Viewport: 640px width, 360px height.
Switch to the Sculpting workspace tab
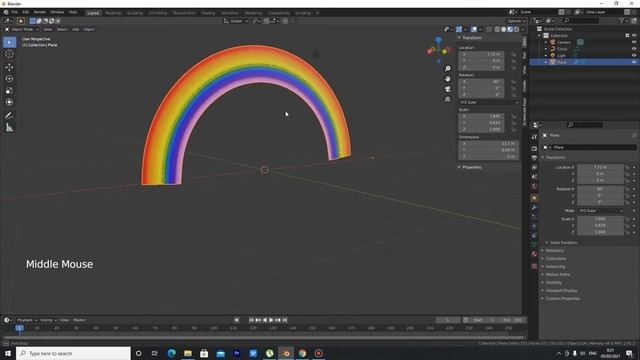(x=135, y=13)
